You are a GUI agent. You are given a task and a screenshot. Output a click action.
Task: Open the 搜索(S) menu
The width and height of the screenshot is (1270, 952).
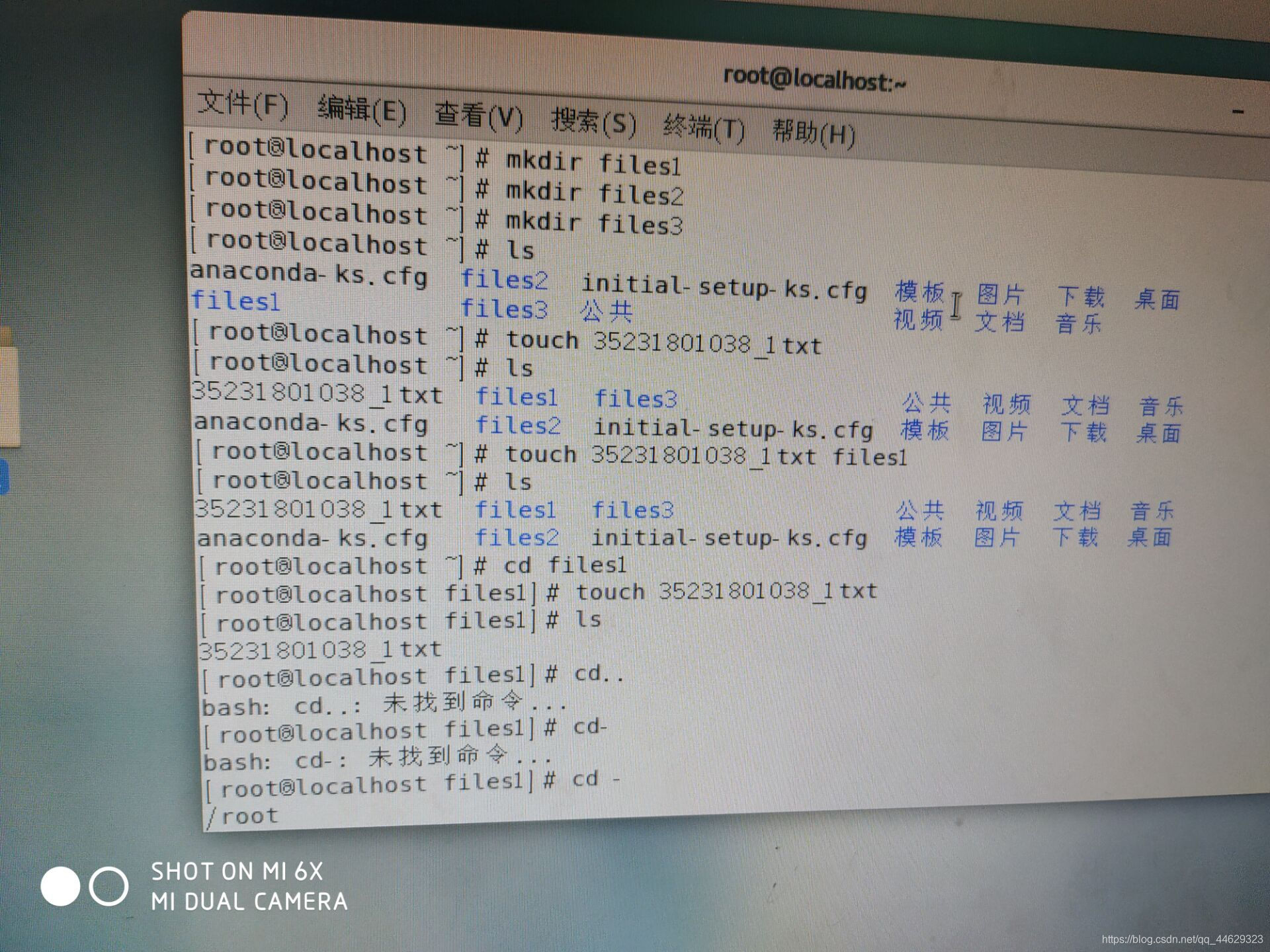(x=594, y=122)
